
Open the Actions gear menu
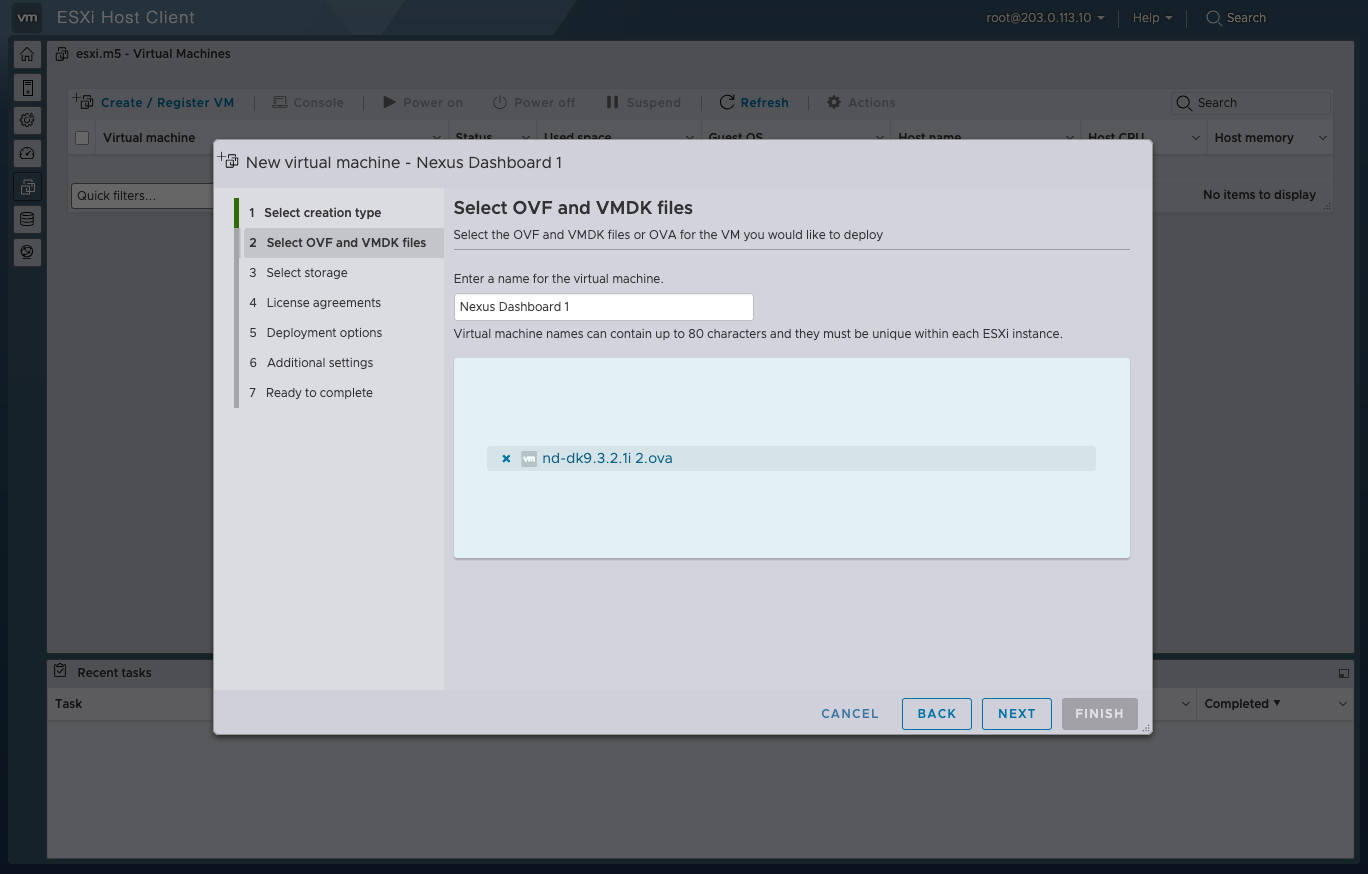point(861,102)
